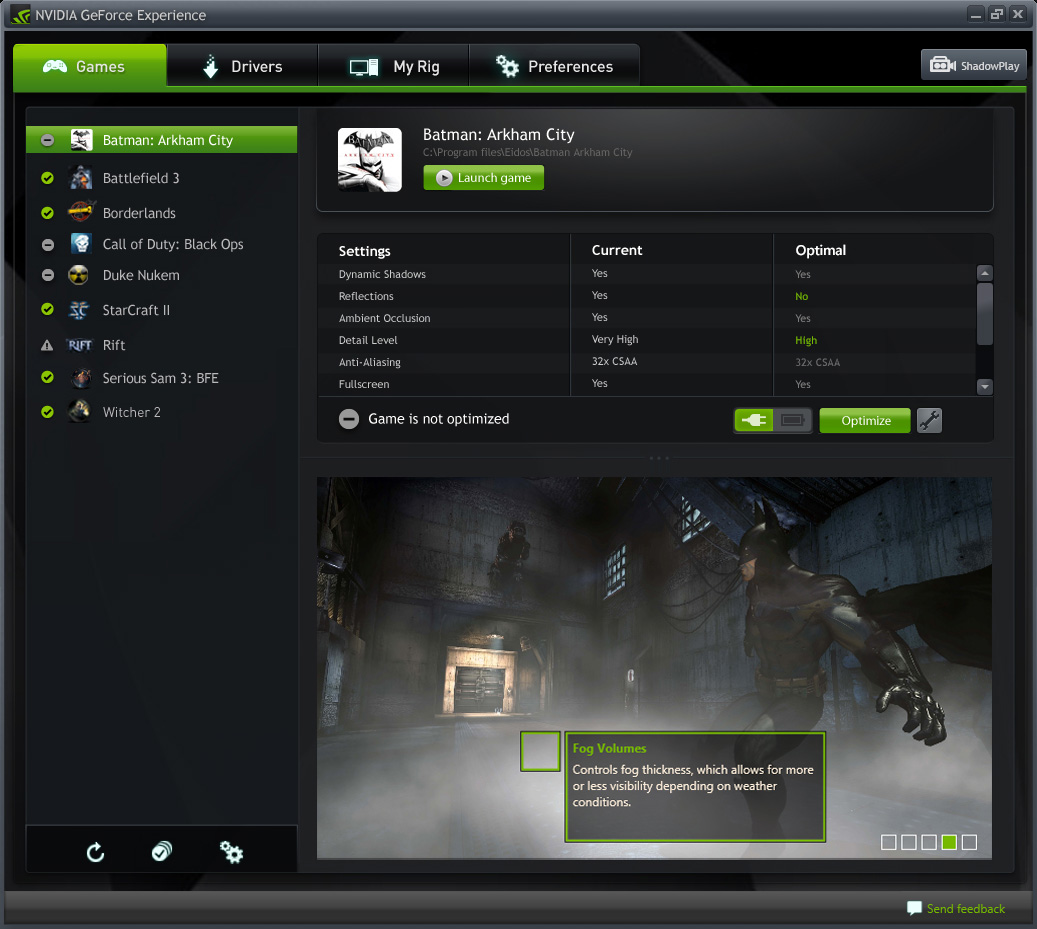The image size is (1037, 929).
Task: Click Call of Duty game icon
Action: pyautogui.click(x=81, y=243)
